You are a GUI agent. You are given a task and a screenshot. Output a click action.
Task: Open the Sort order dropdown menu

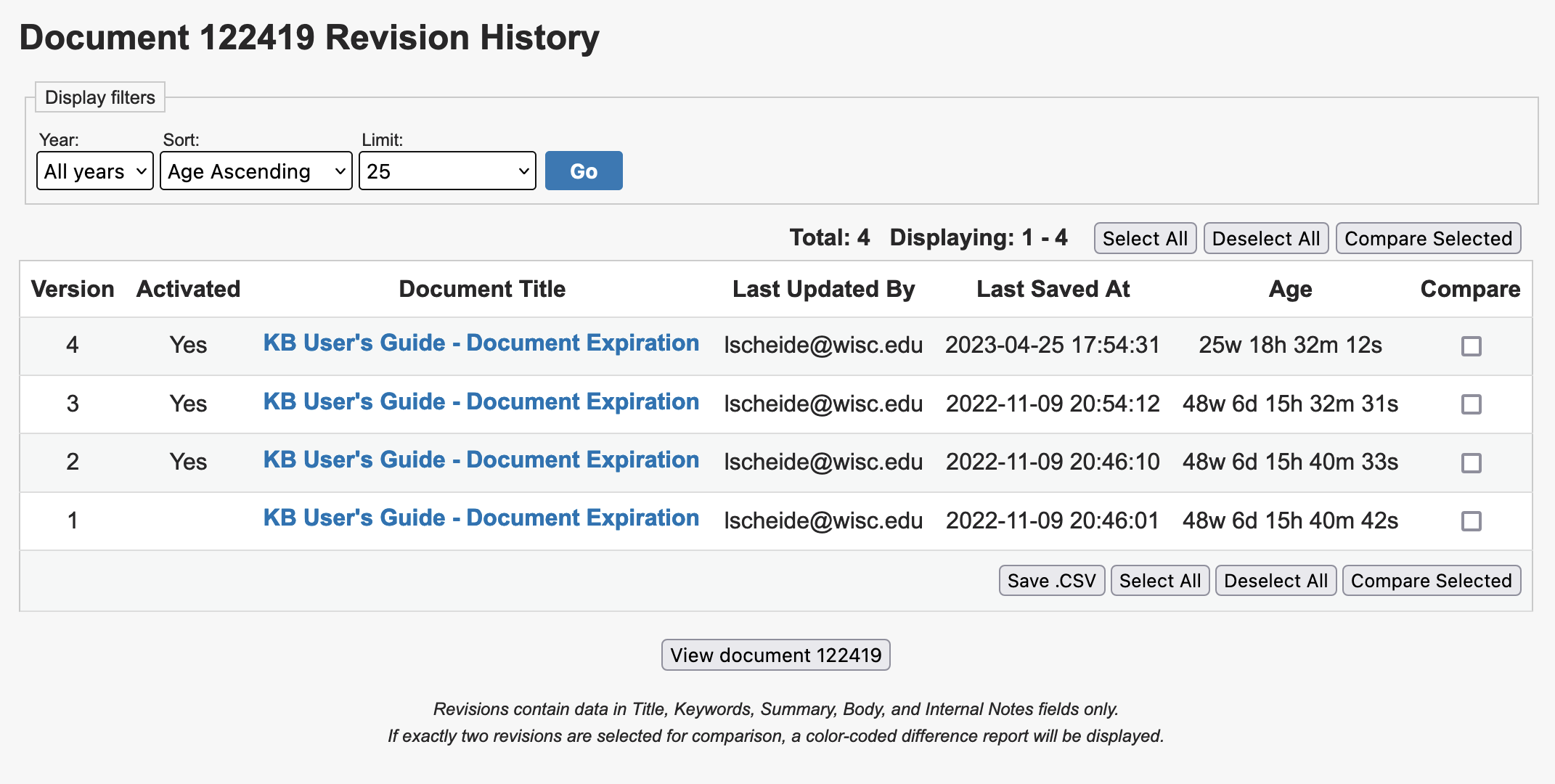point(254,171)
